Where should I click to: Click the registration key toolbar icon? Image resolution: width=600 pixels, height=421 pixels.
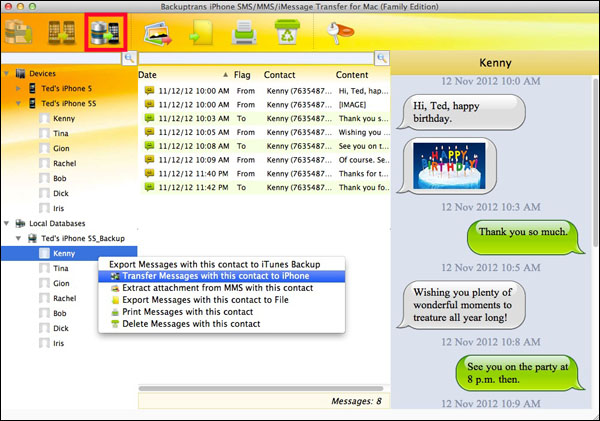(x=340, y=32)
